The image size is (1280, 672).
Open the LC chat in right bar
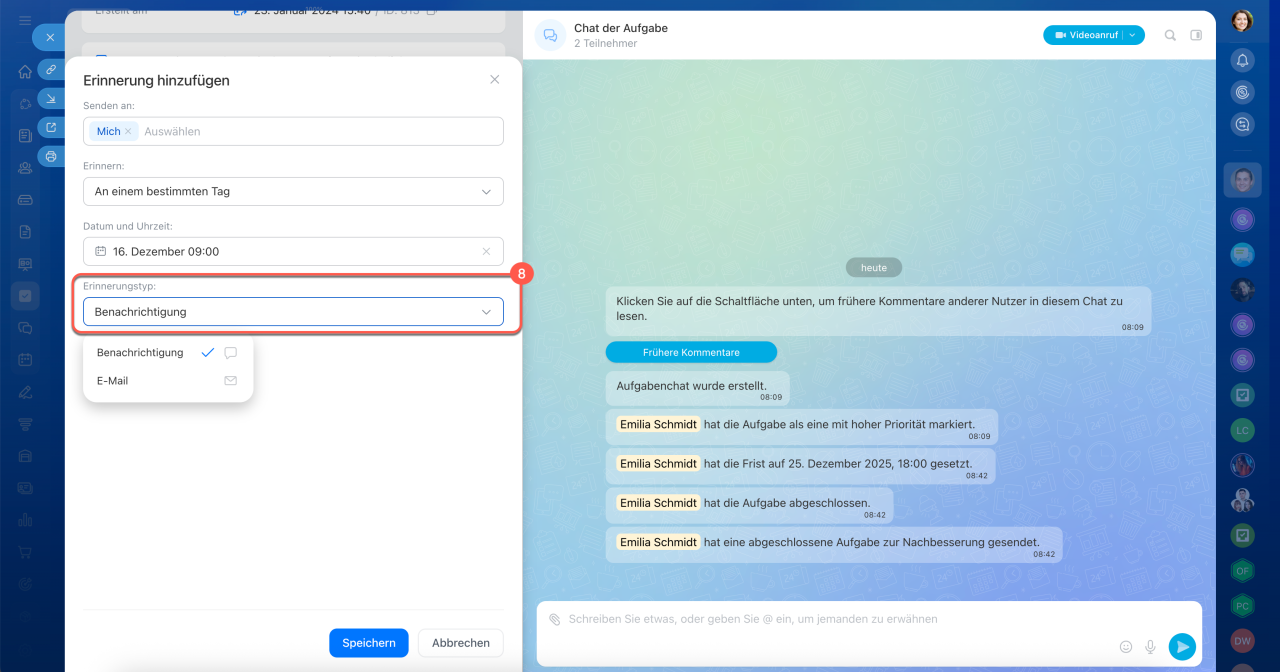(1242, 430)
